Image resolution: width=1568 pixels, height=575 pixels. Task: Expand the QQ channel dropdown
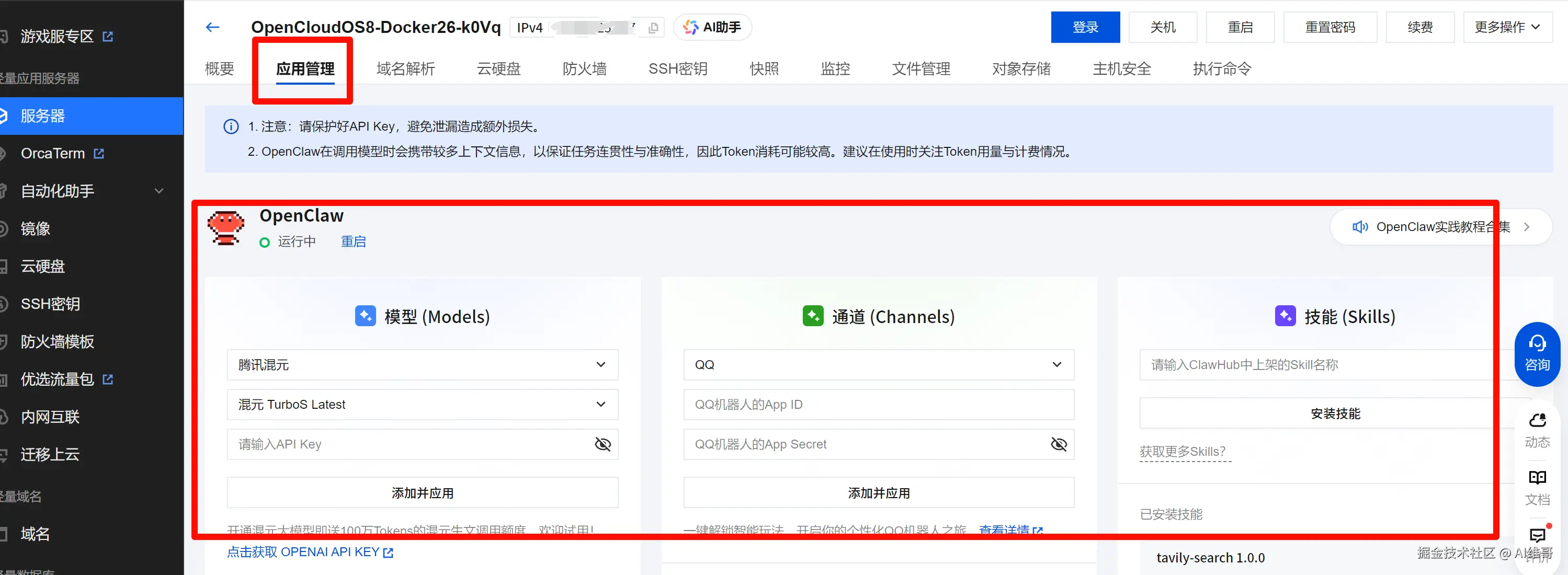point(878,364)
